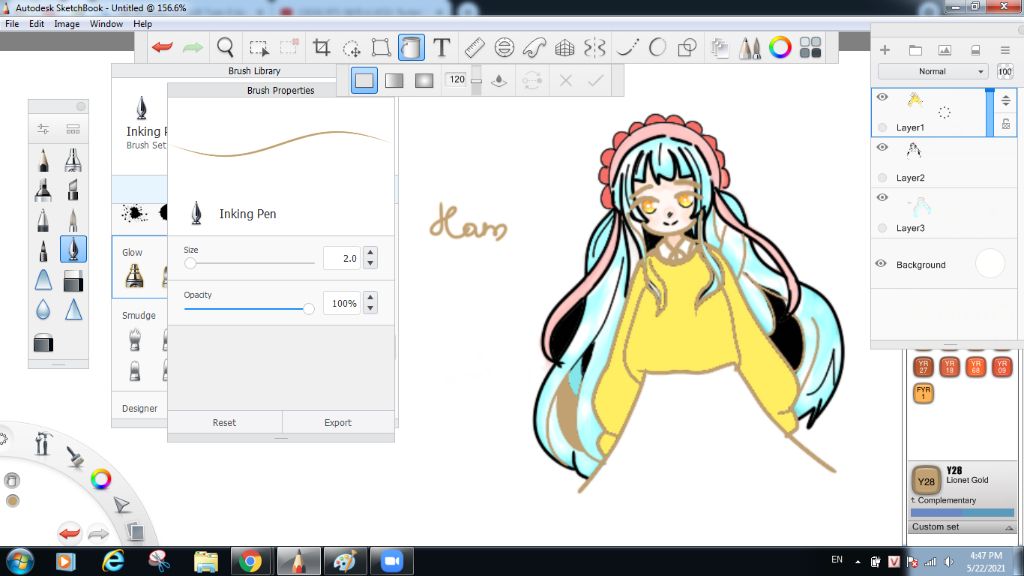Select the Y28 Lionet Gold swatch
Screen dimensions: 1024x576
(x=926, y=481)
